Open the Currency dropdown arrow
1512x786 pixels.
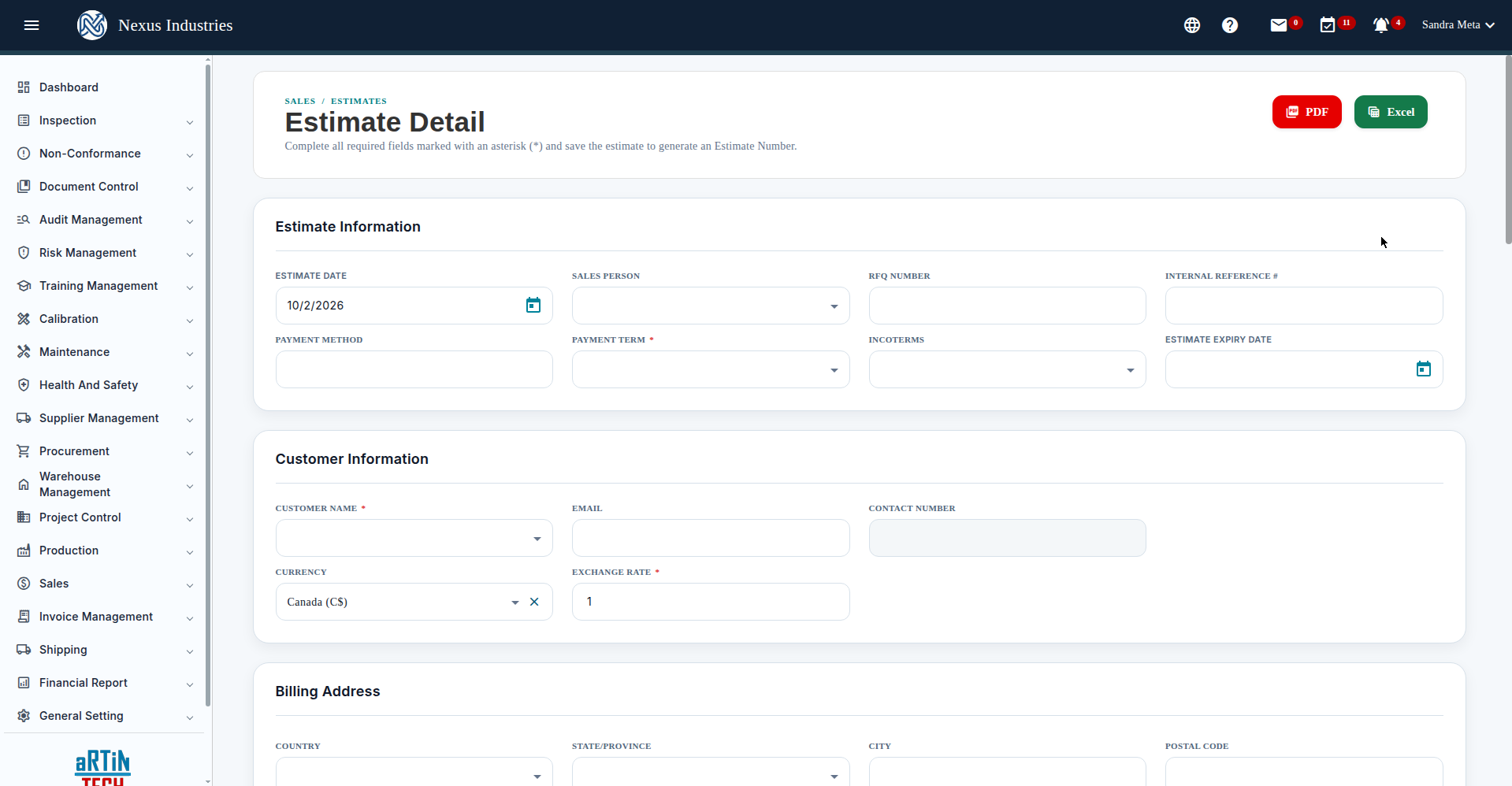[515, 602]
